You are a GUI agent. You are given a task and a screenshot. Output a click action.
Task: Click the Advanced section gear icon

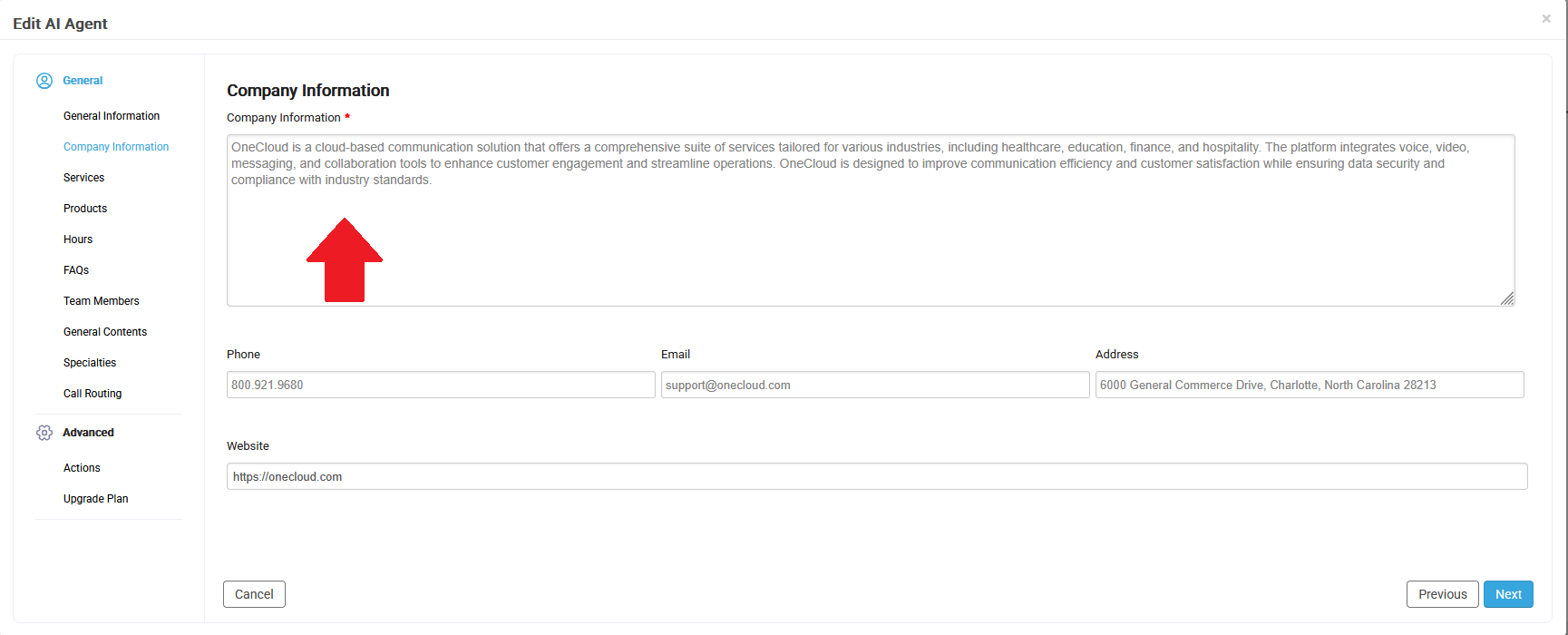[44, 433]
